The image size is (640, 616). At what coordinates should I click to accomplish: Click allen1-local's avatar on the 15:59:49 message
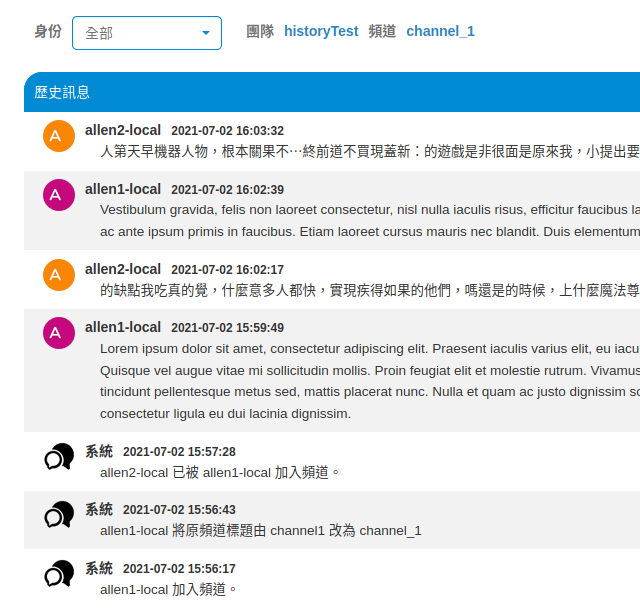point(59,333)
